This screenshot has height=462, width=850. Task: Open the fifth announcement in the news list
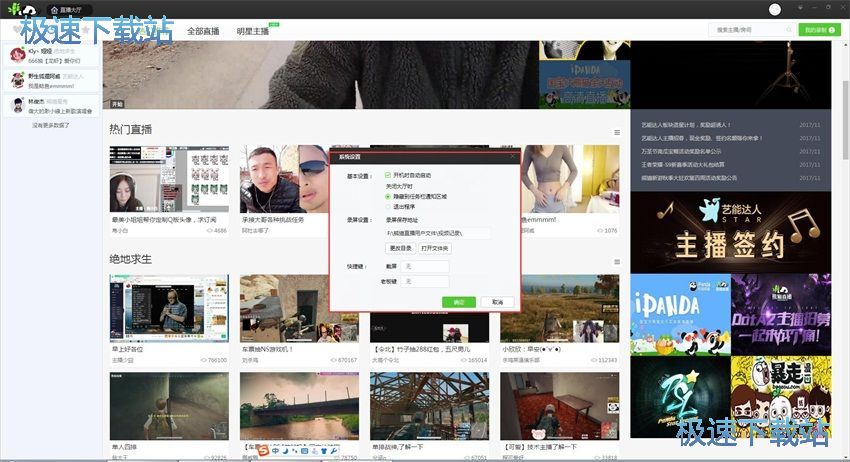pyautogui.click(x=689, y=178)
